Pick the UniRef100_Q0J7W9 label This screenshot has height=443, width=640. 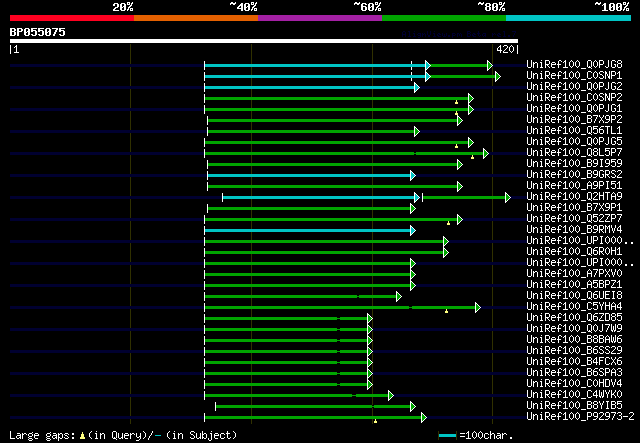point(574,329)
